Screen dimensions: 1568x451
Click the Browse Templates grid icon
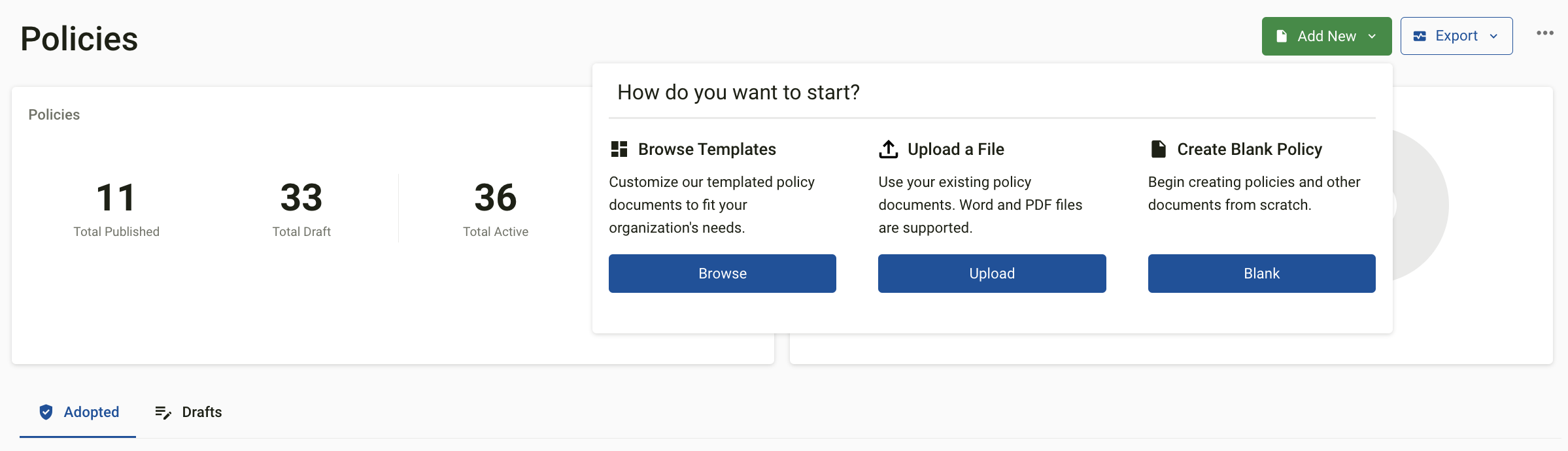[619, 149]
